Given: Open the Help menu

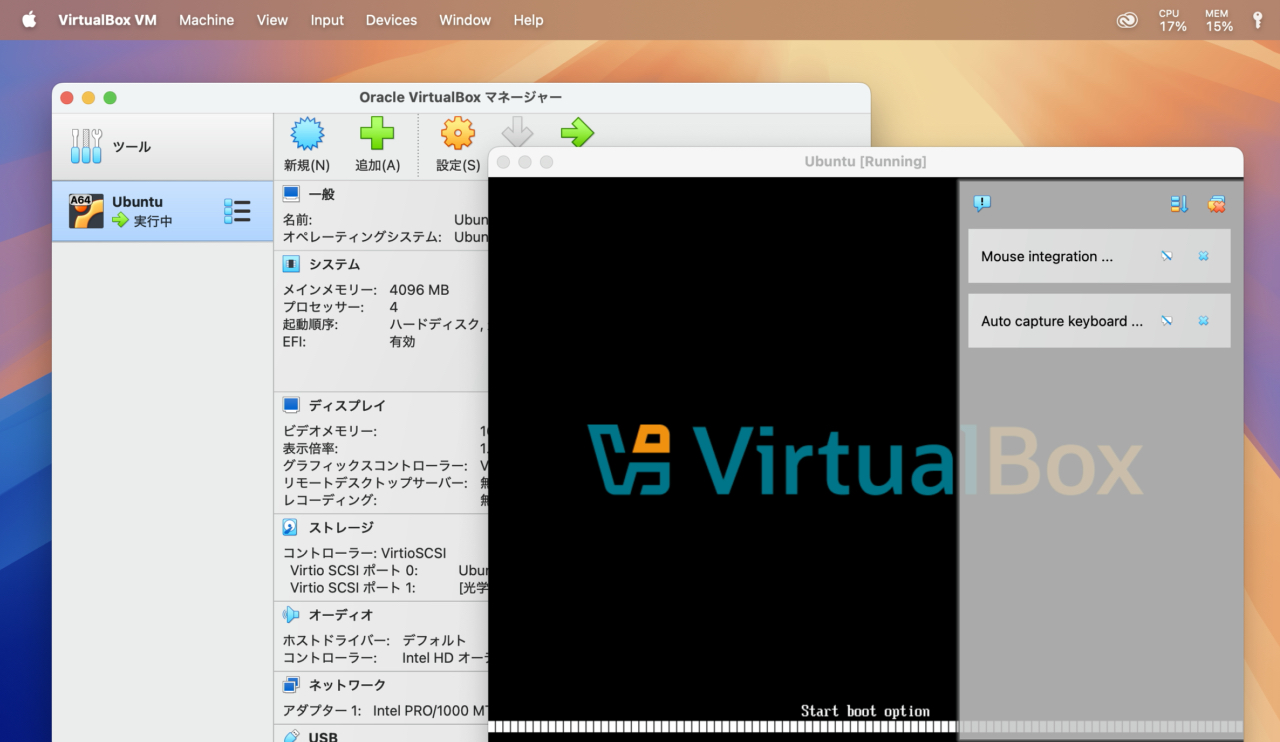Looking at the screenshot, I should (x=528, y=20).
